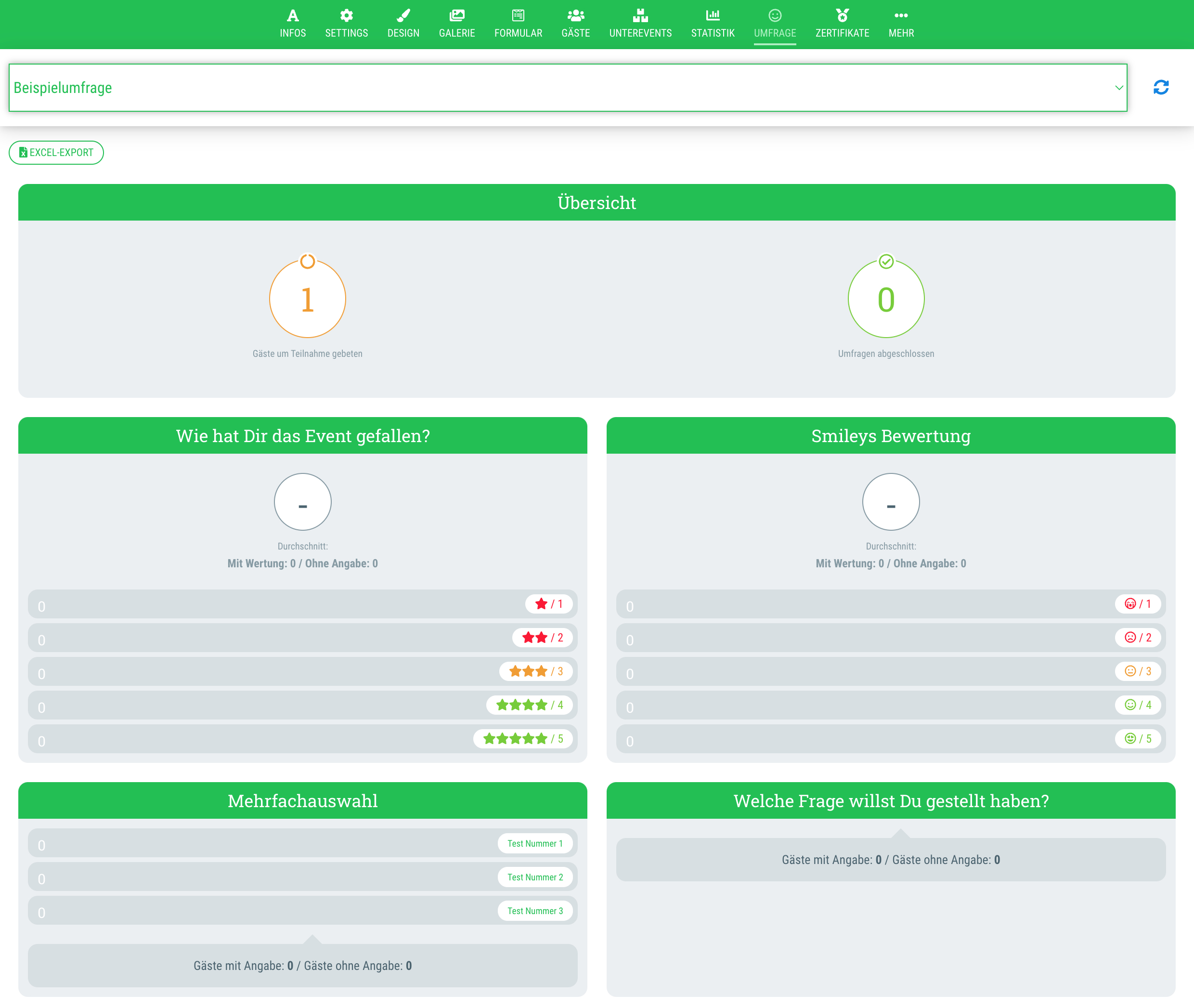Screen dimensions: 1194x1008
Task: Click the sad smiley / 2 badge
Action: coord(1138,638)
